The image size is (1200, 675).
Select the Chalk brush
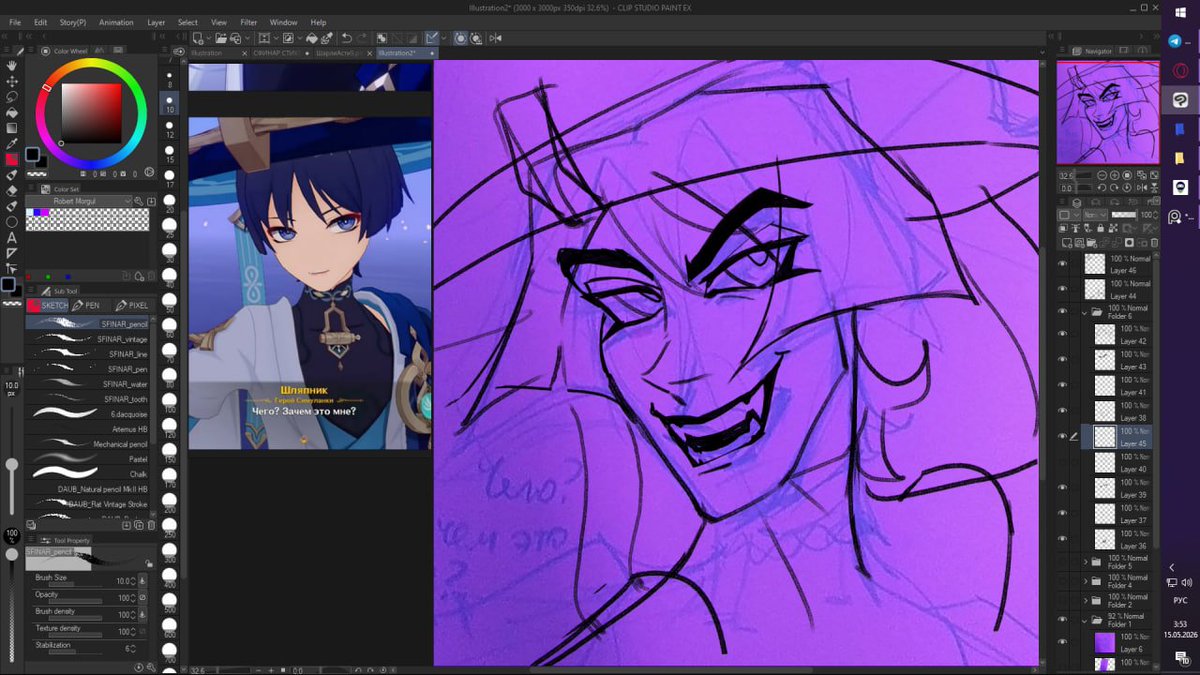pyautogui.click(x=88, y=474)
